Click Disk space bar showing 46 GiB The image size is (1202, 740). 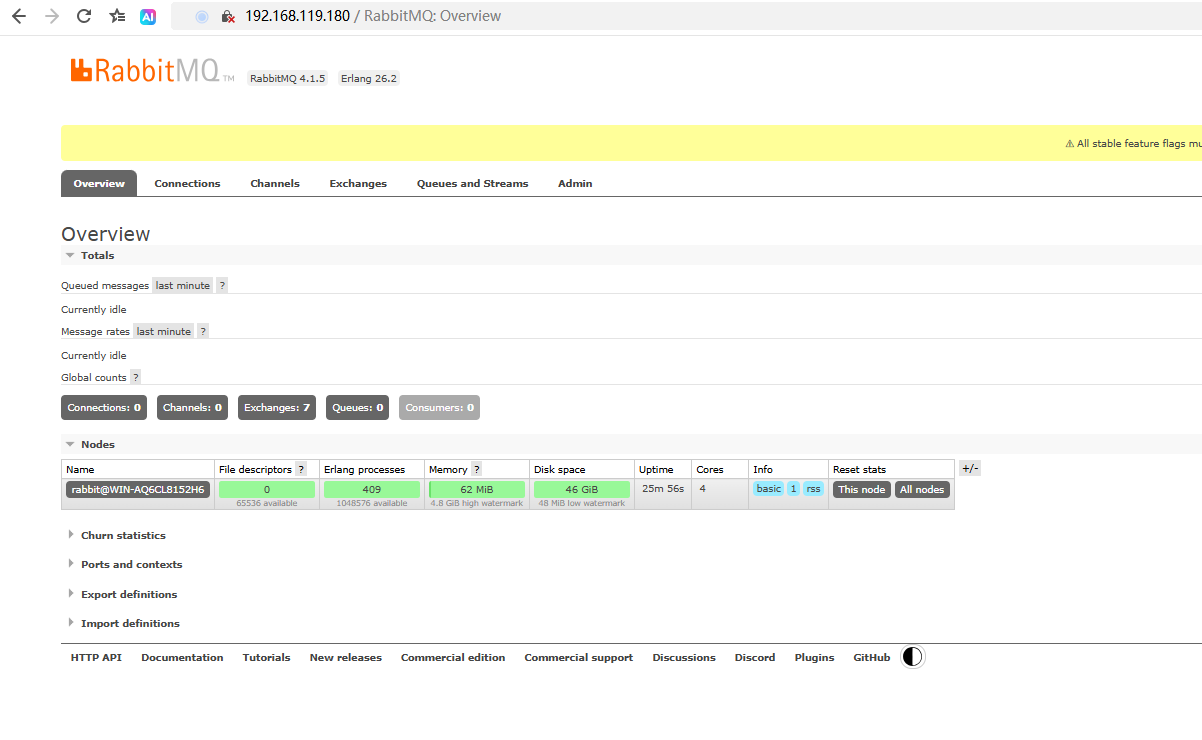[x=582, y=490]
